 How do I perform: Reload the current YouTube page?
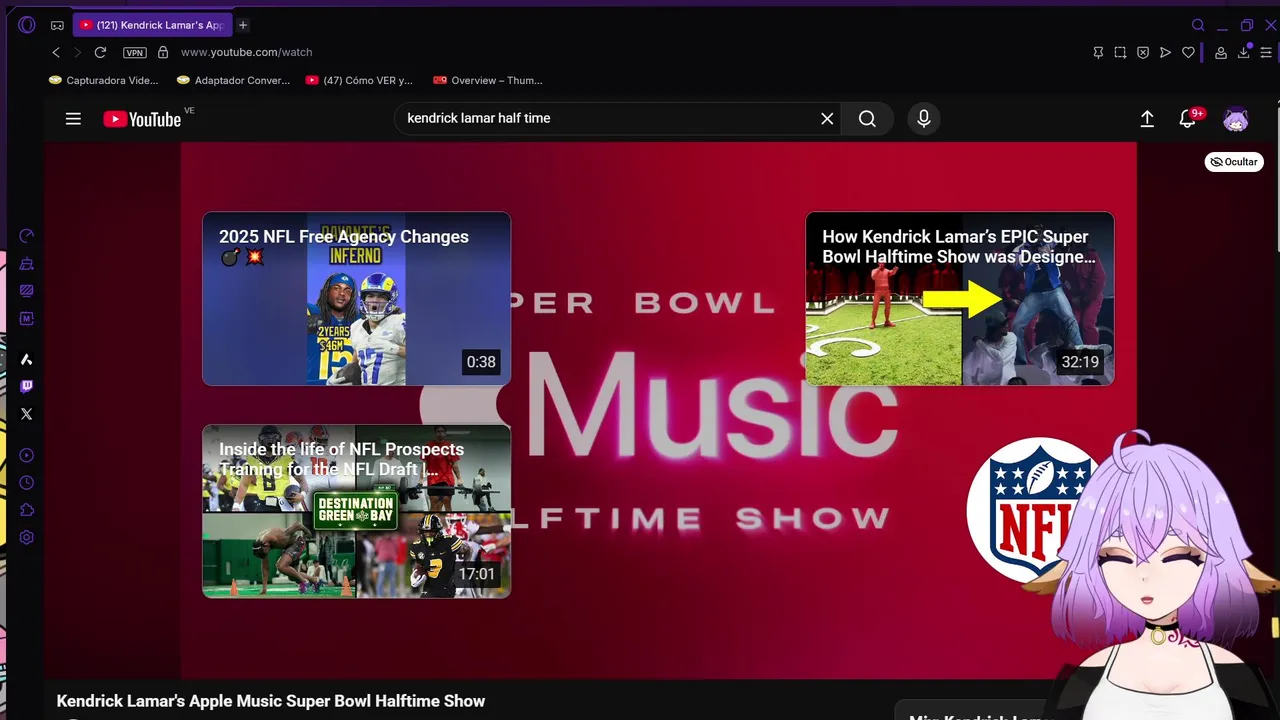(100, 52)
